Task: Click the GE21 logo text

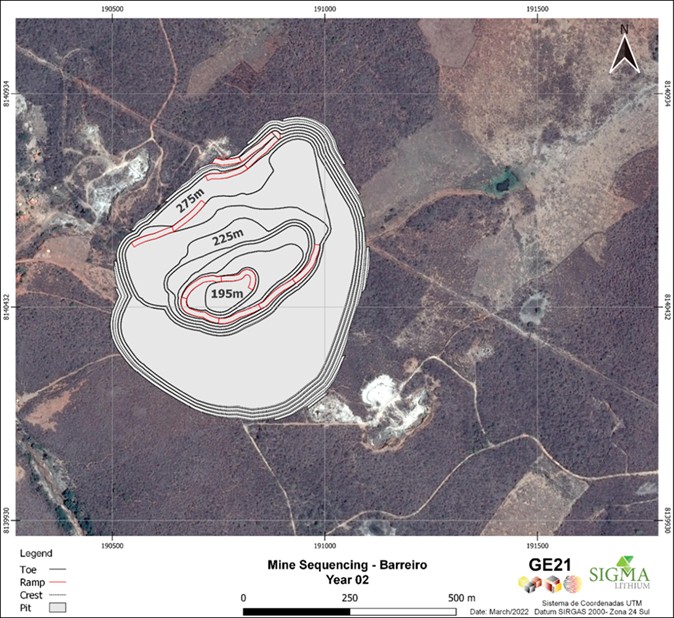Action: [550, 565]
